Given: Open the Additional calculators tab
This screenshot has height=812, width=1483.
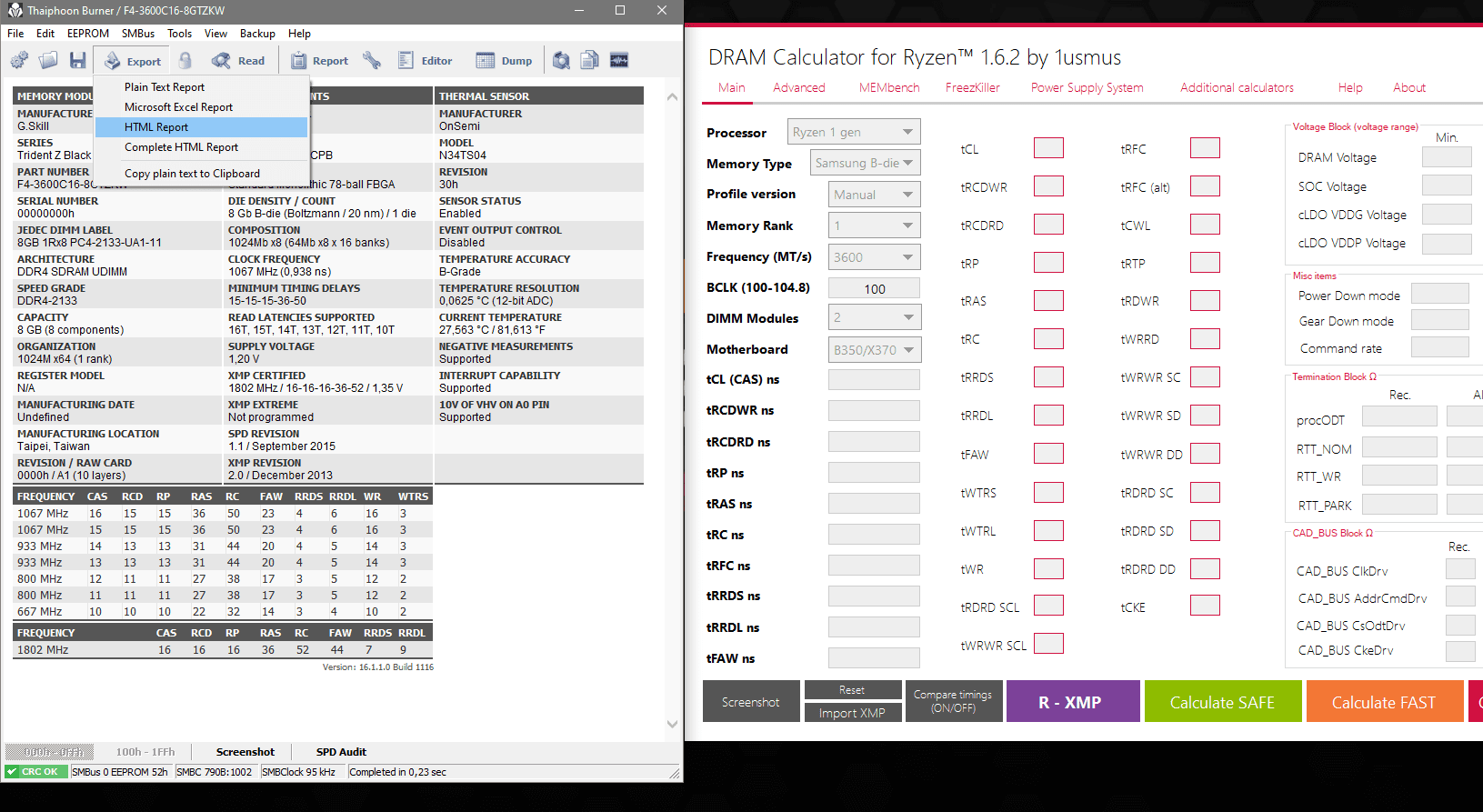Looking at the screenshot, I should (x=1238, y=88).
